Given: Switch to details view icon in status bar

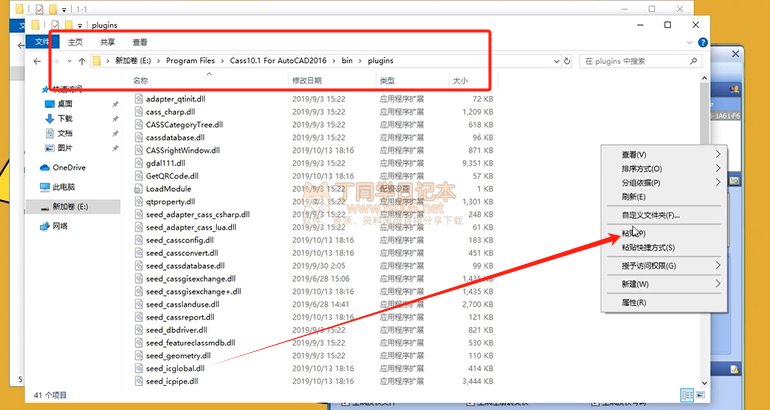Looking at the screenshot, I should pyautogui.click(x=687, y=395).
